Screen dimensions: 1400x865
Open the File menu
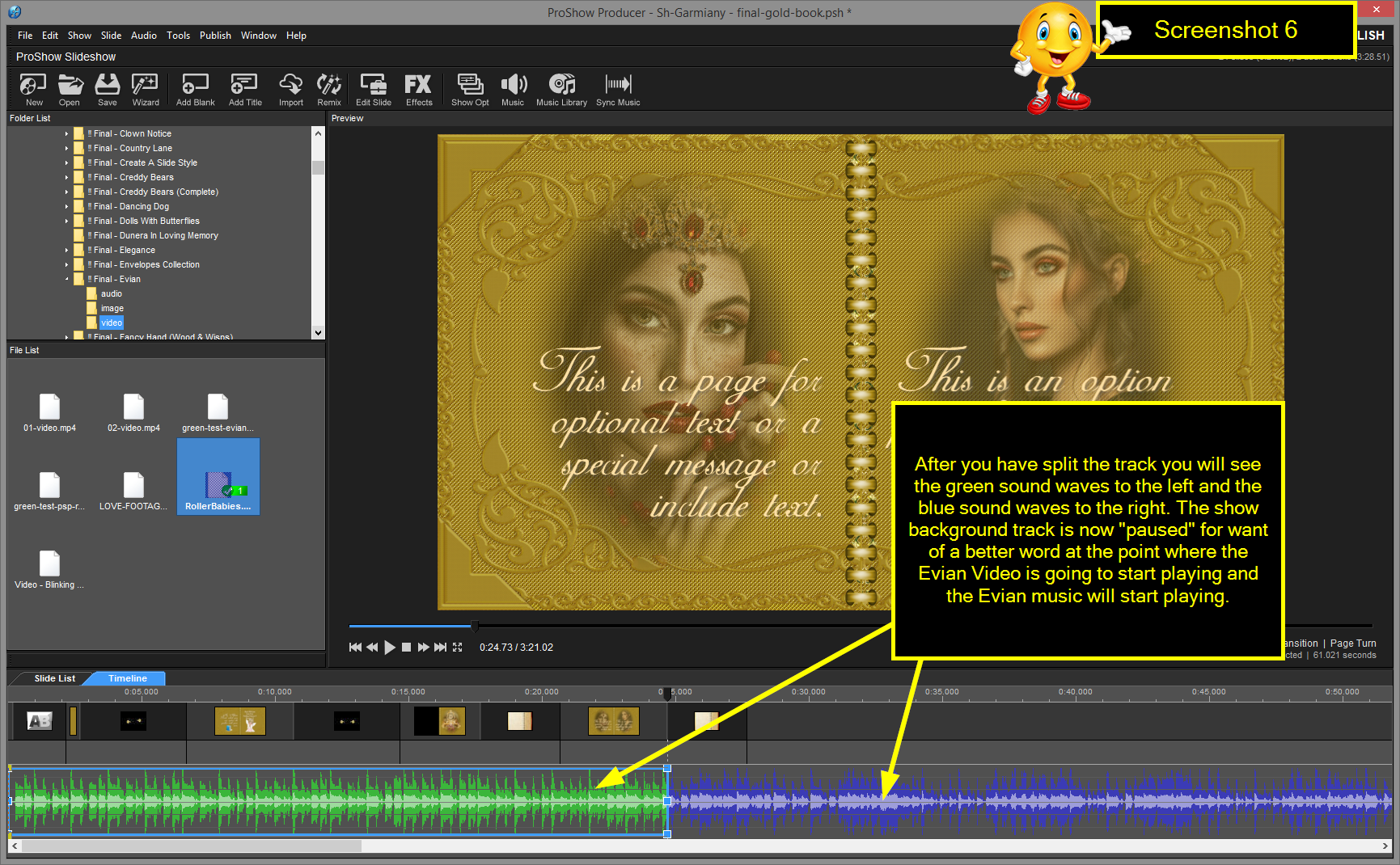coord(25,36)
